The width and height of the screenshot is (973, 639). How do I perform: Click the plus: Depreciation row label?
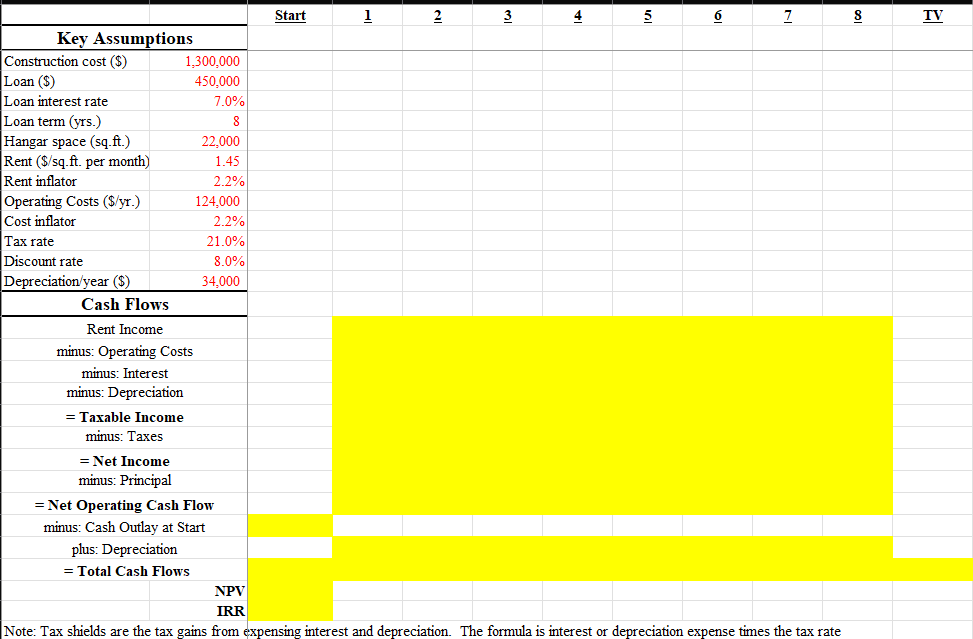125,549
